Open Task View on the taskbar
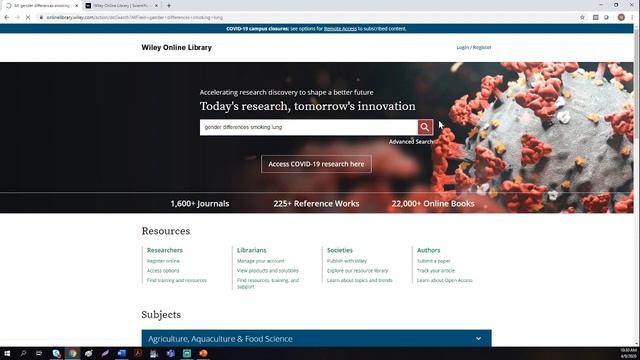This screenshot has width=640, height=360. pos(39,353)
